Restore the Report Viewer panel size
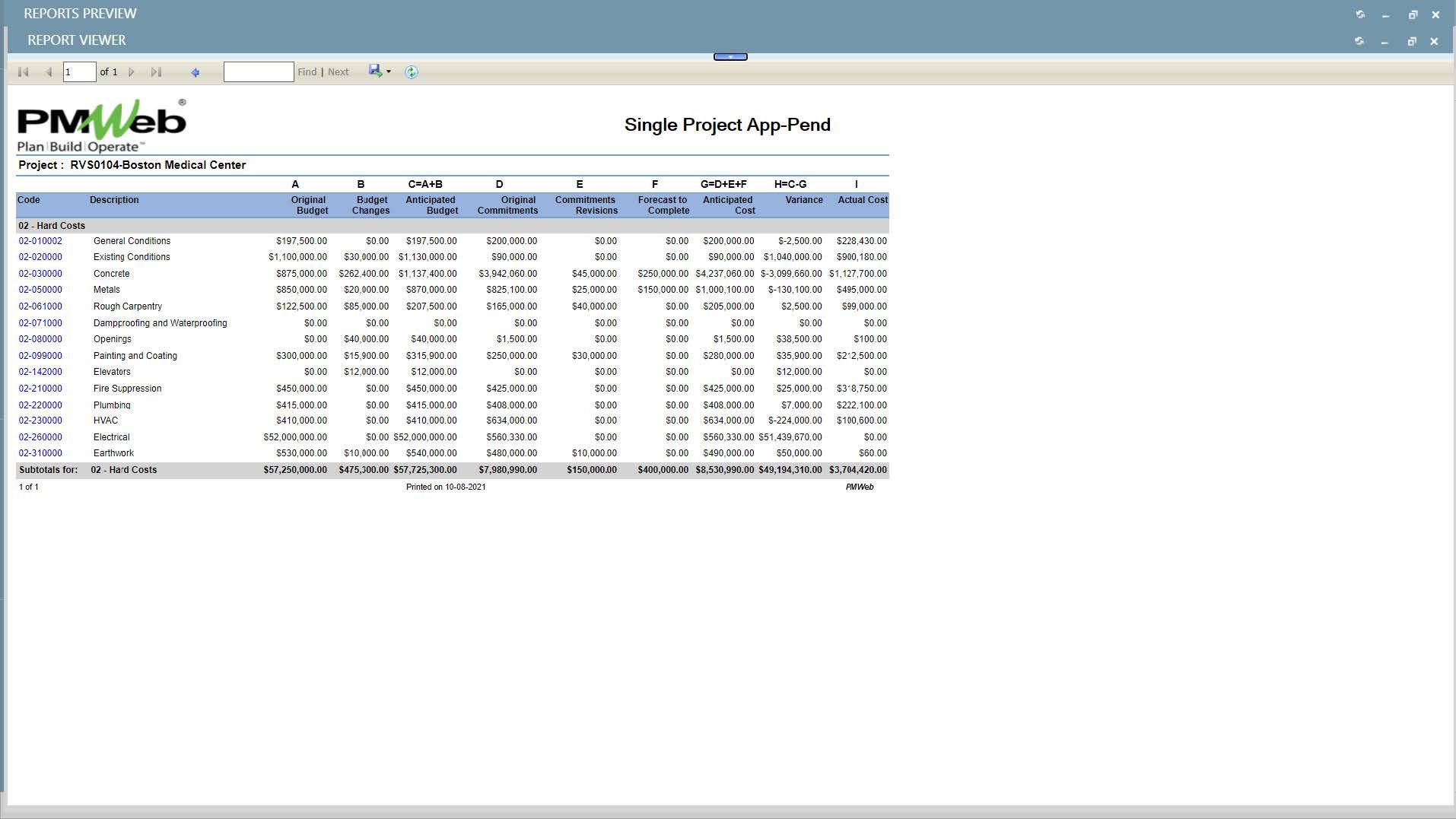 point(1412,41)
